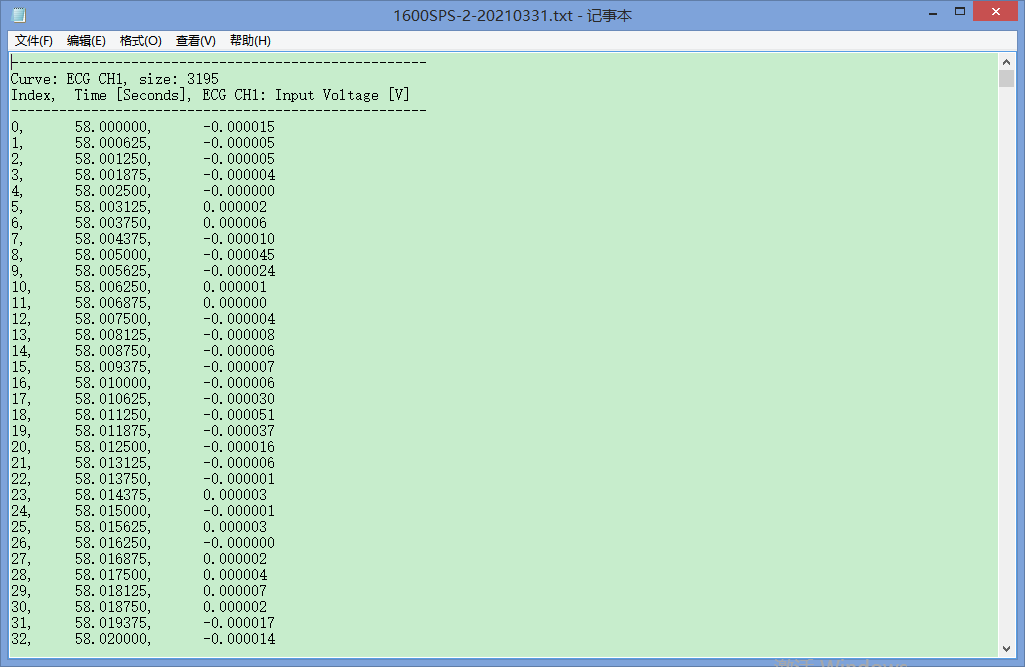
Task: Click voltage -0.000014 in row 32
Action: [239, 640]
